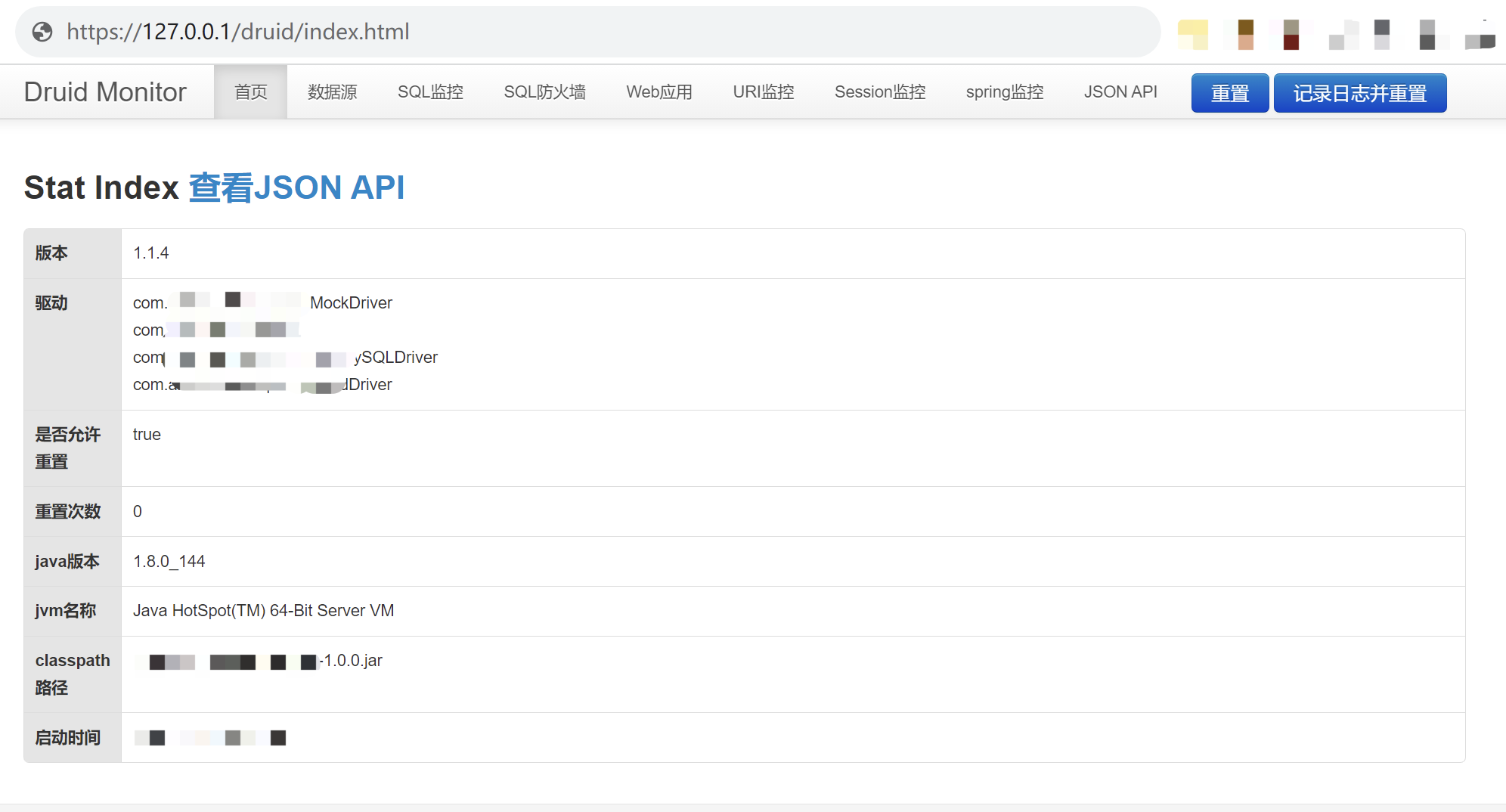The width and height of the screenshot is (1506, 812).
Task: Click the brown and peach extension icon
Action: tap(1245, 34)
